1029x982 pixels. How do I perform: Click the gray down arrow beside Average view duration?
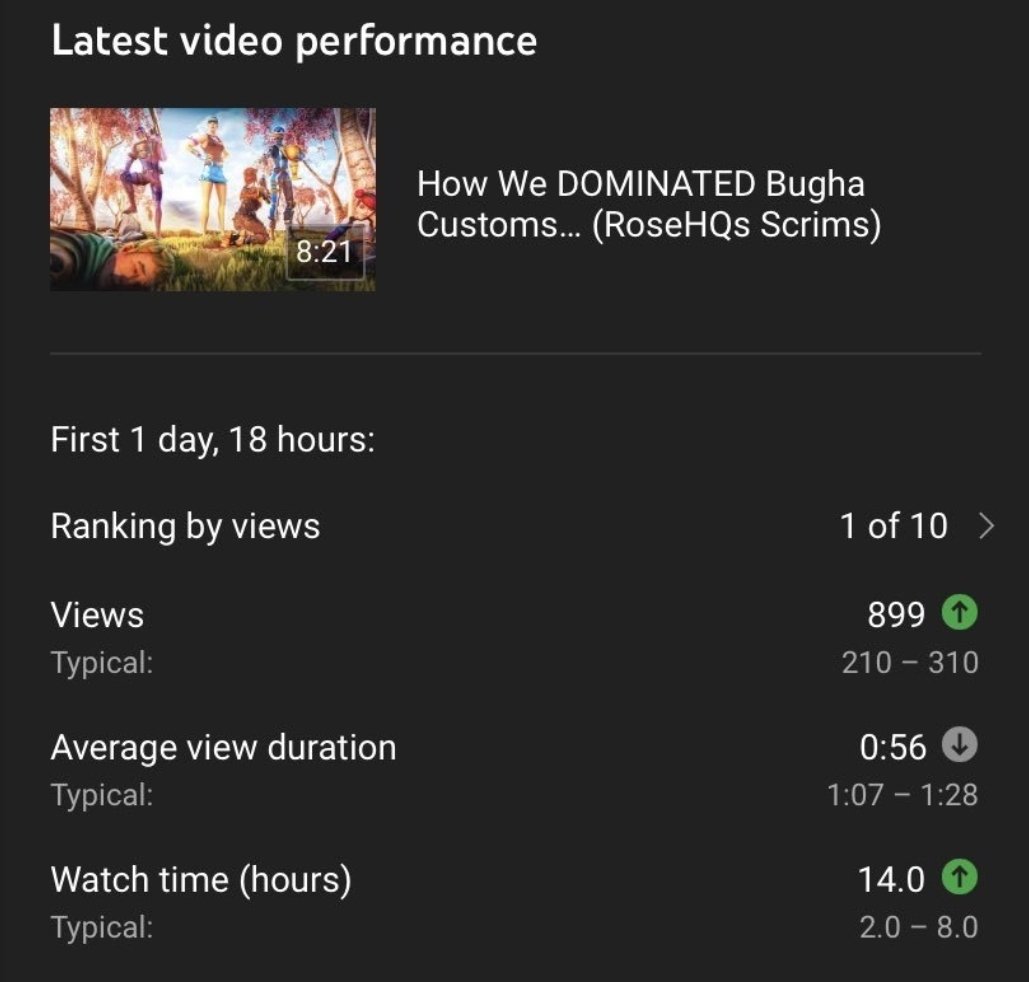(x=959, y=745)
